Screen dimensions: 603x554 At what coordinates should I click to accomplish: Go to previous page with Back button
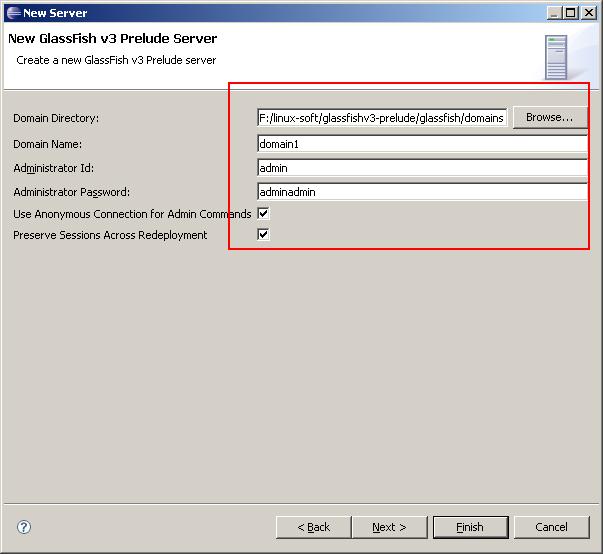313,527
